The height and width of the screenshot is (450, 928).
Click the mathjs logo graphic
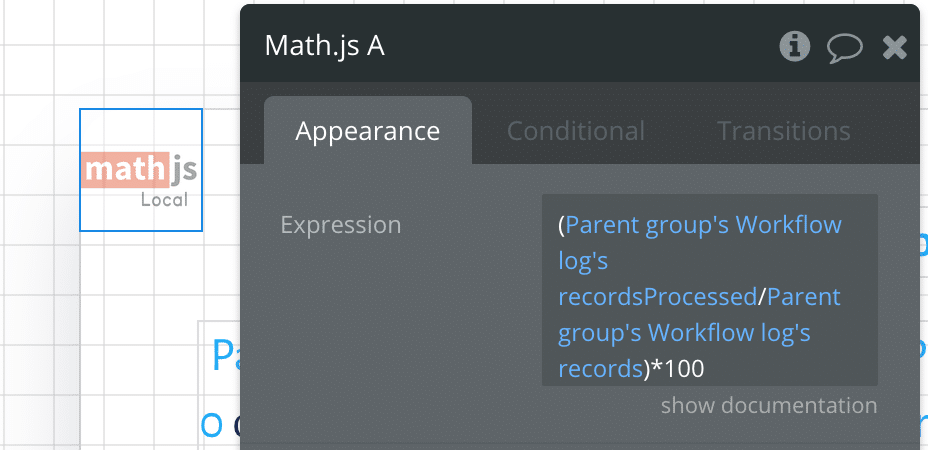point(139,170)
